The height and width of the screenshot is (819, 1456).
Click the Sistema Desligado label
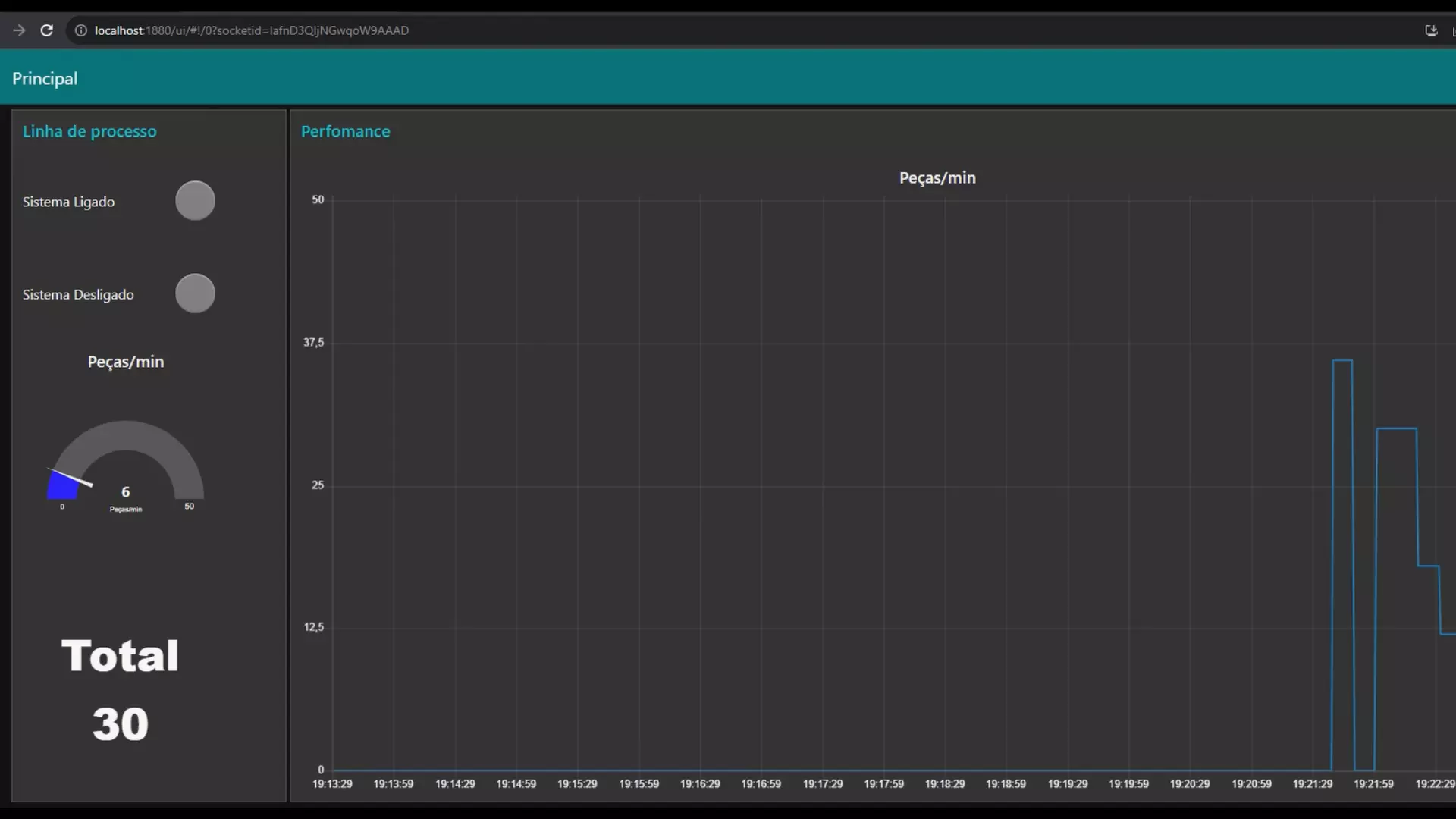(78, 294)
